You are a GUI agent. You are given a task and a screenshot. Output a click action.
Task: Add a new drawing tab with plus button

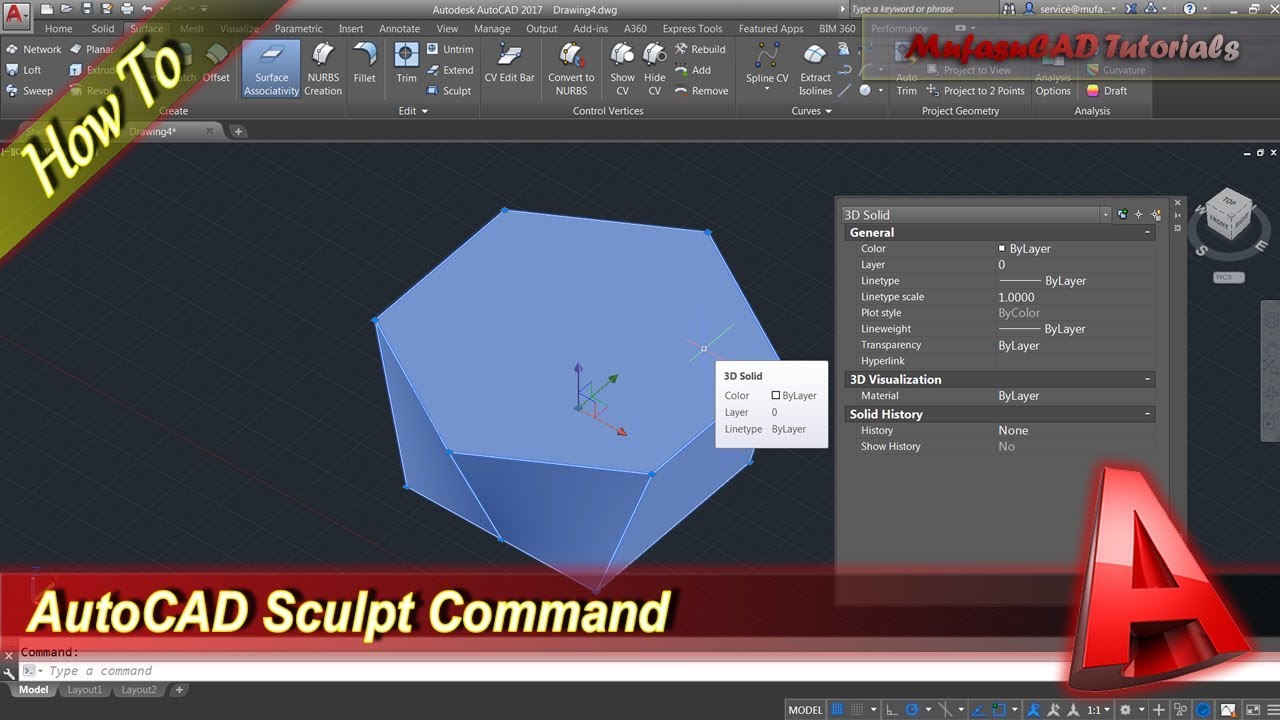tap(238, 131)
